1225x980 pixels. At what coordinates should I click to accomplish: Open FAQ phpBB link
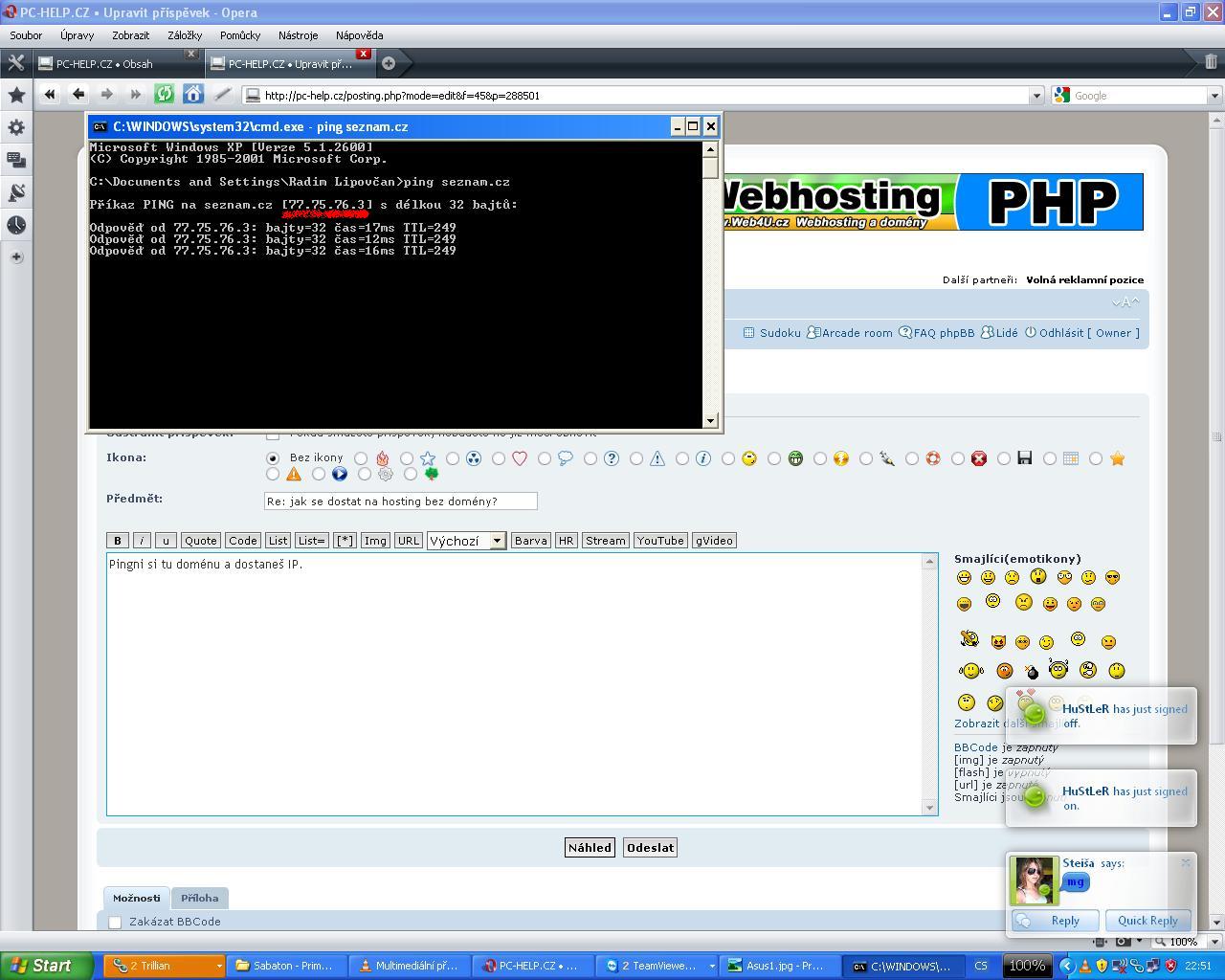pyautogui.click(x=944, y=333)
